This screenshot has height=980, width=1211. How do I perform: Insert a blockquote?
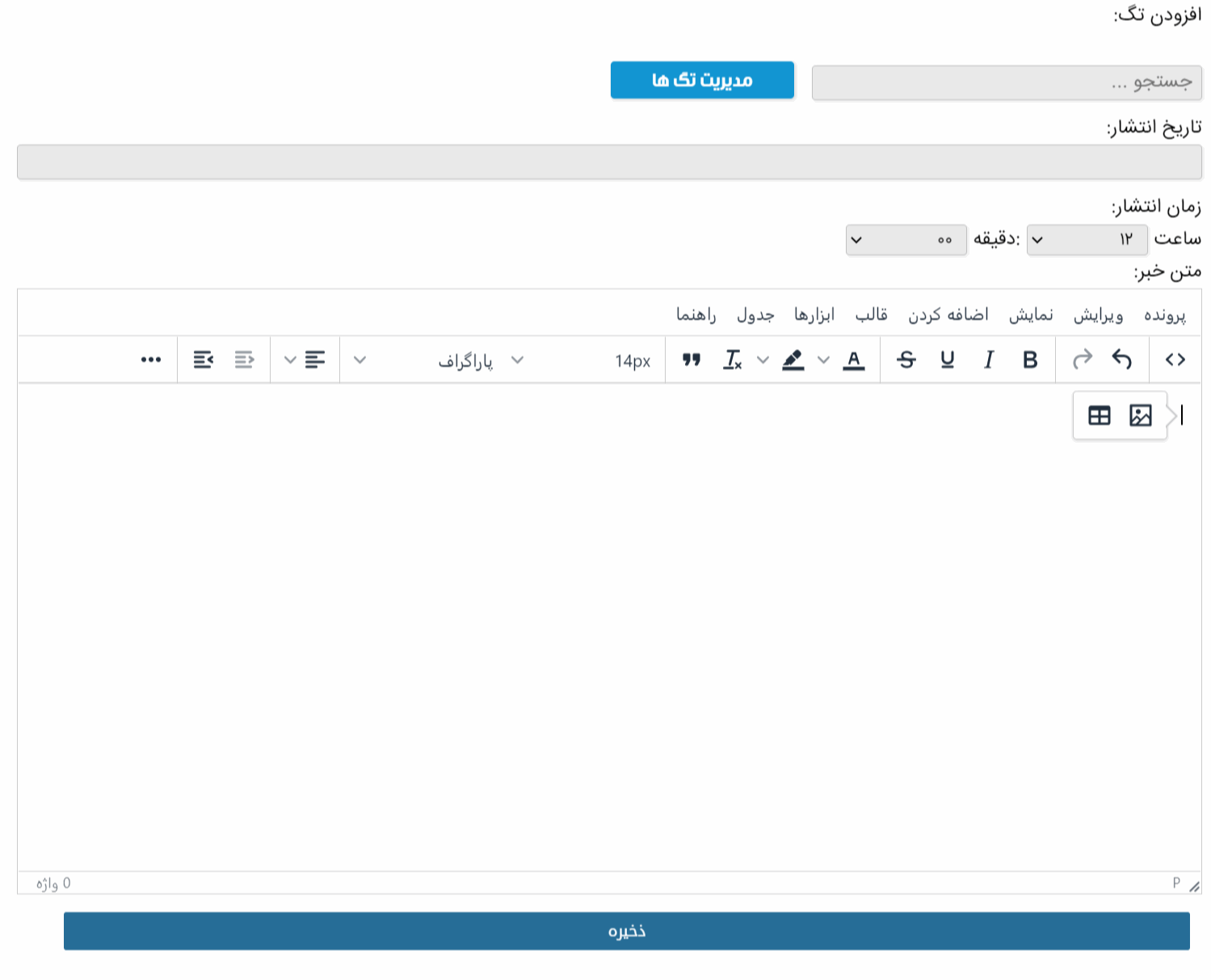(691, 360)
